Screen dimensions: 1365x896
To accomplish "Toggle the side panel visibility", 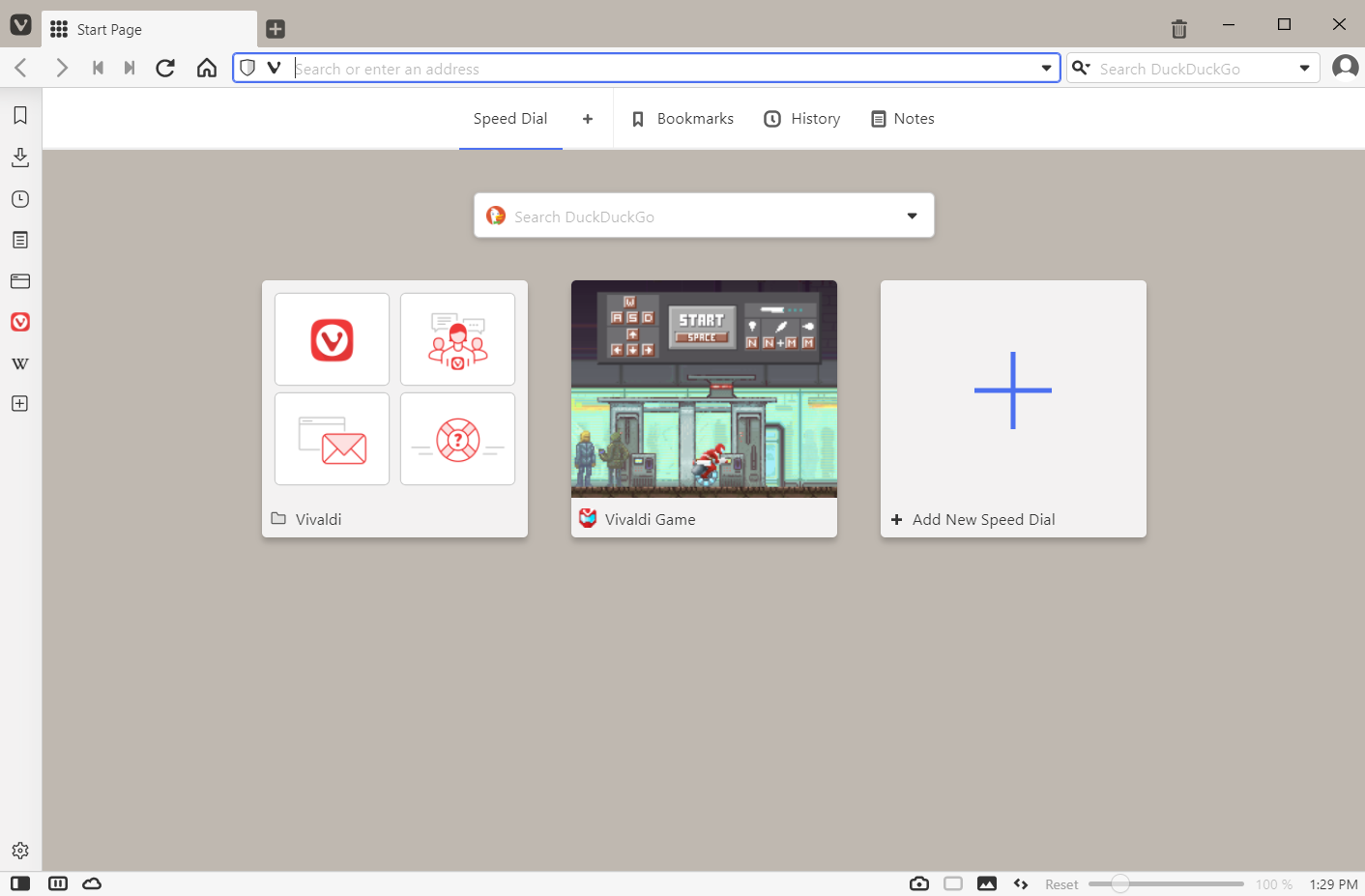I will [20, 883].
